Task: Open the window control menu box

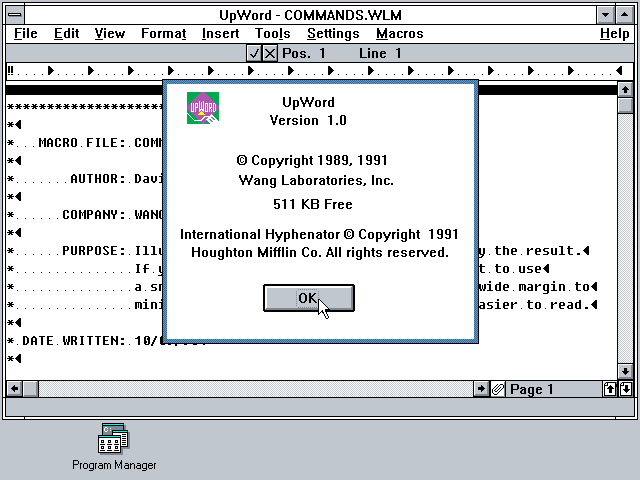Action: (15, 15)
